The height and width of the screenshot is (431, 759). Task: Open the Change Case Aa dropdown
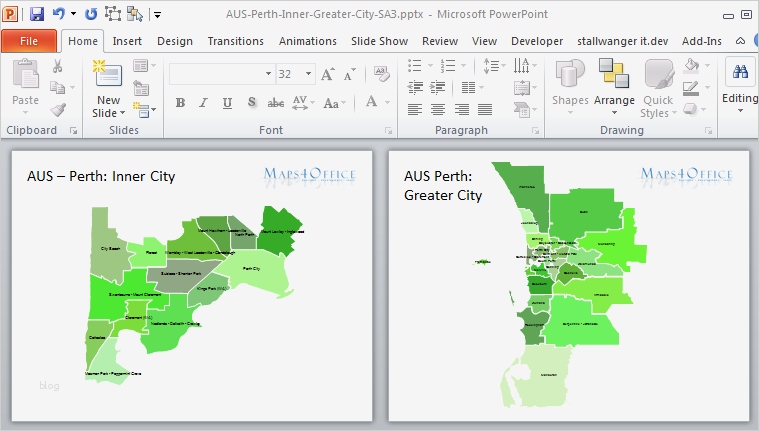click(334, 103)
